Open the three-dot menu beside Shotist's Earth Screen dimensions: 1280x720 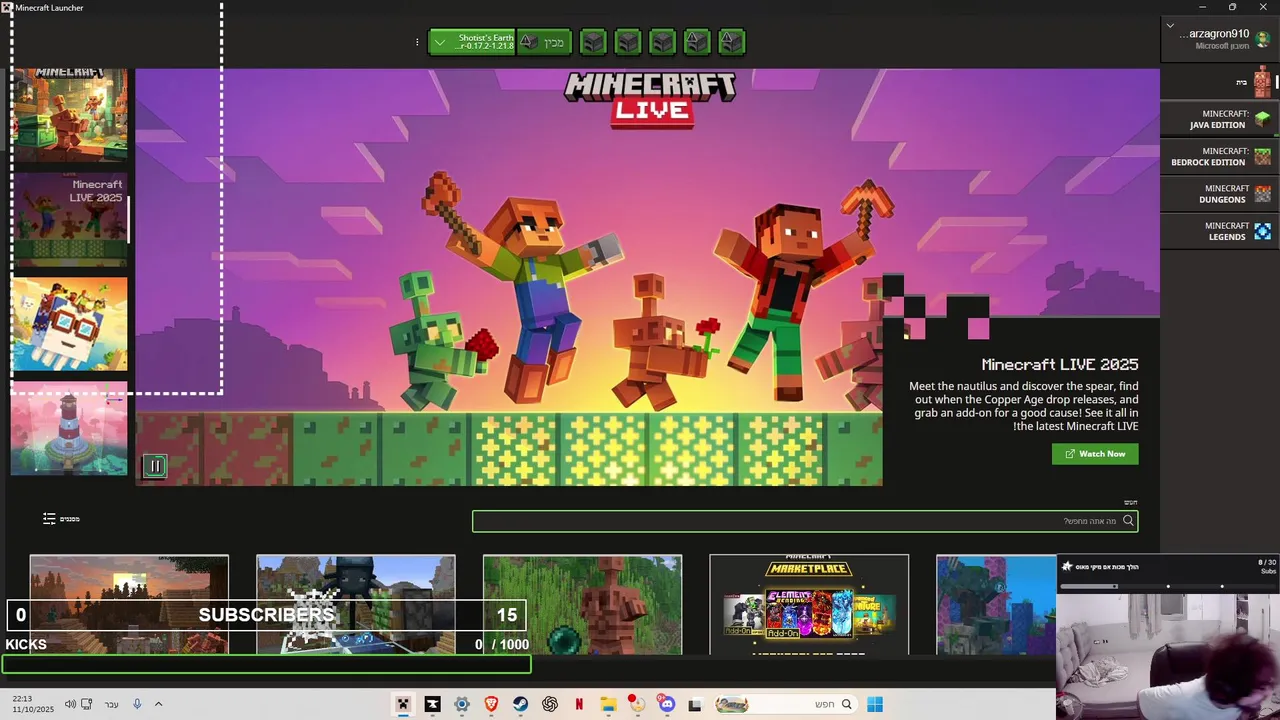417,42
